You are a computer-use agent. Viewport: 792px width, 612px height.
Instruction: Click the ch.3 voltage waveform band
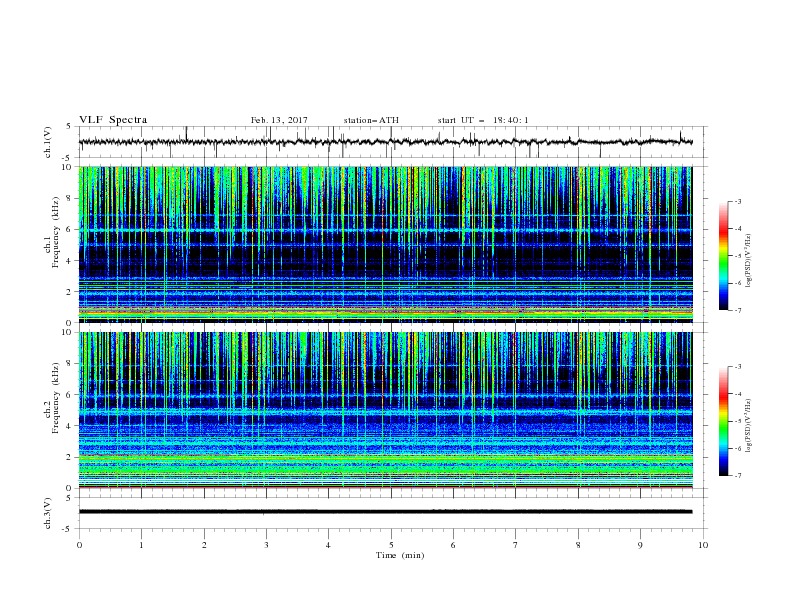coord(385,512)
